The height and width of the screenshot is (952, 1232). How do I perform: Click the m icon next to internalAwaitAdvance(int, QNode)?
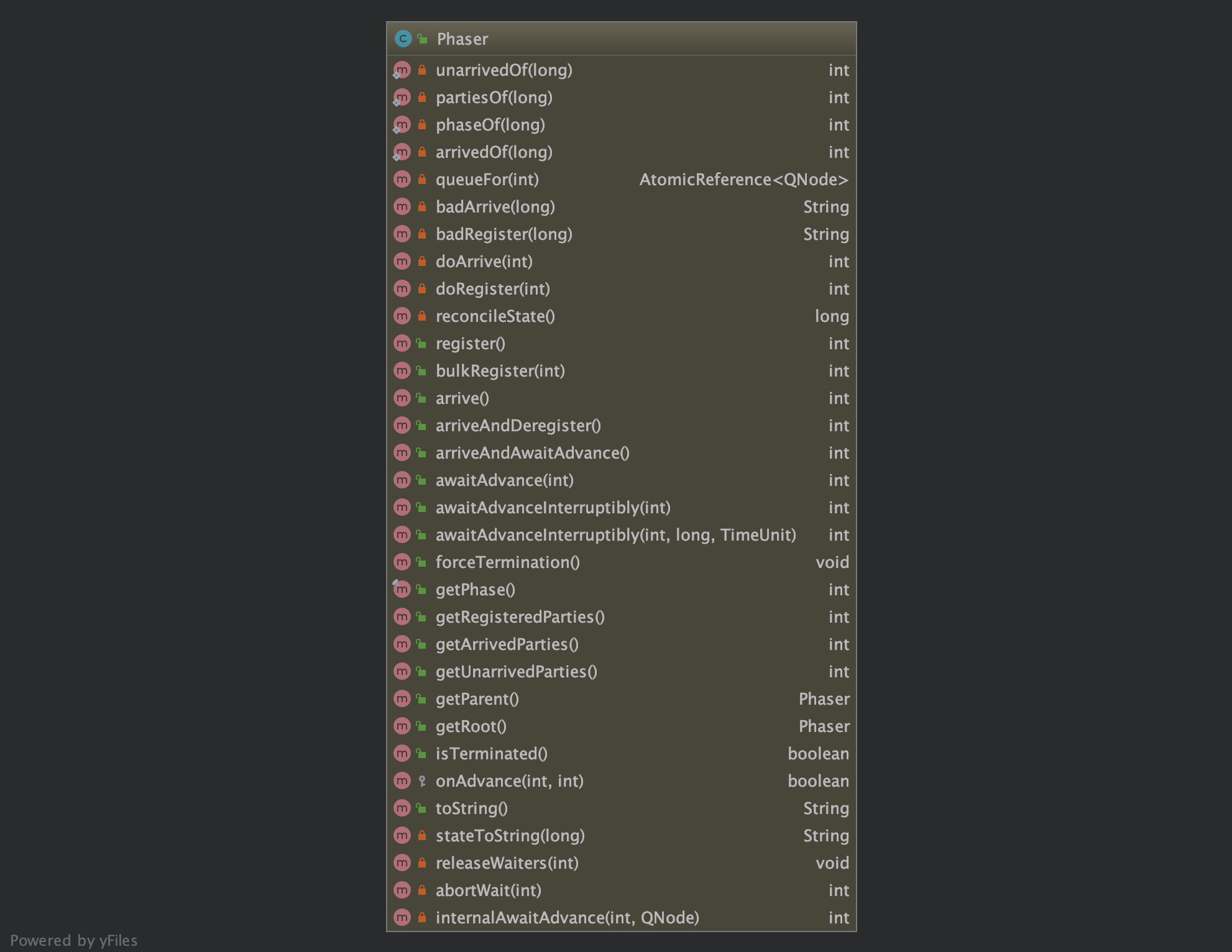click(x=403, y=918)
